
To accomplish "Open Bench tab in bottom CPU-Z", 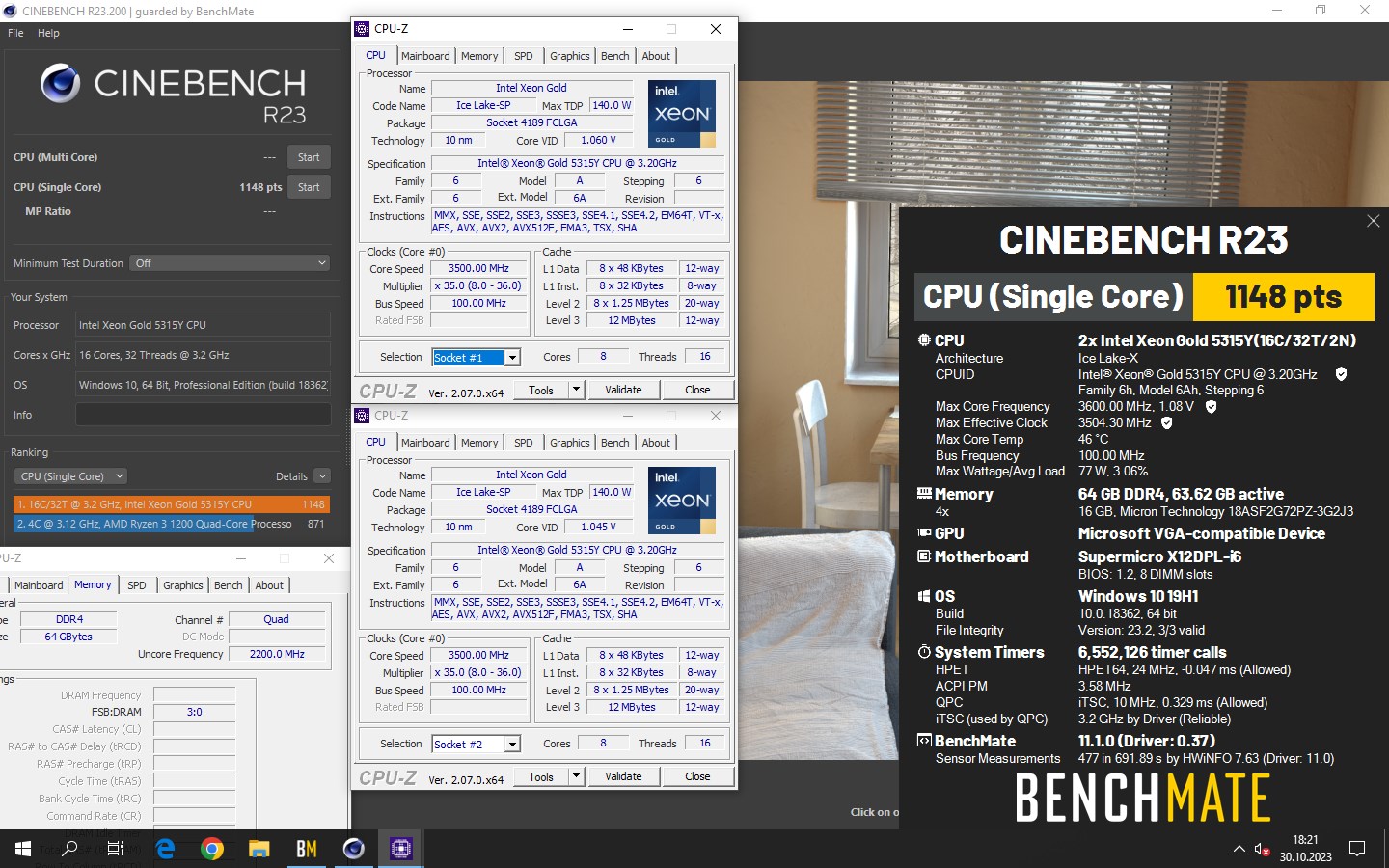I will click(x=615, y=443).
